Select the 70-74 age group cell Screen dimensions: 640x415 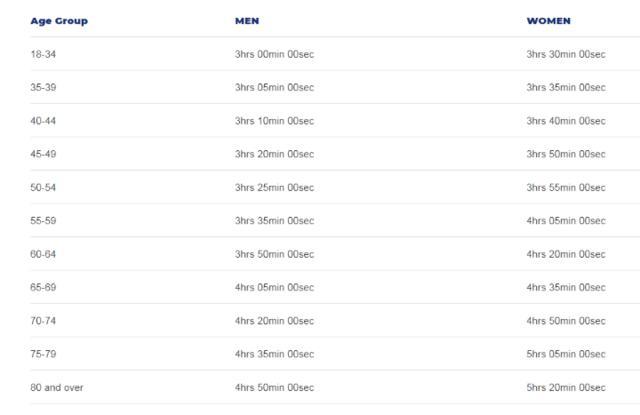(x=43, y=320)
